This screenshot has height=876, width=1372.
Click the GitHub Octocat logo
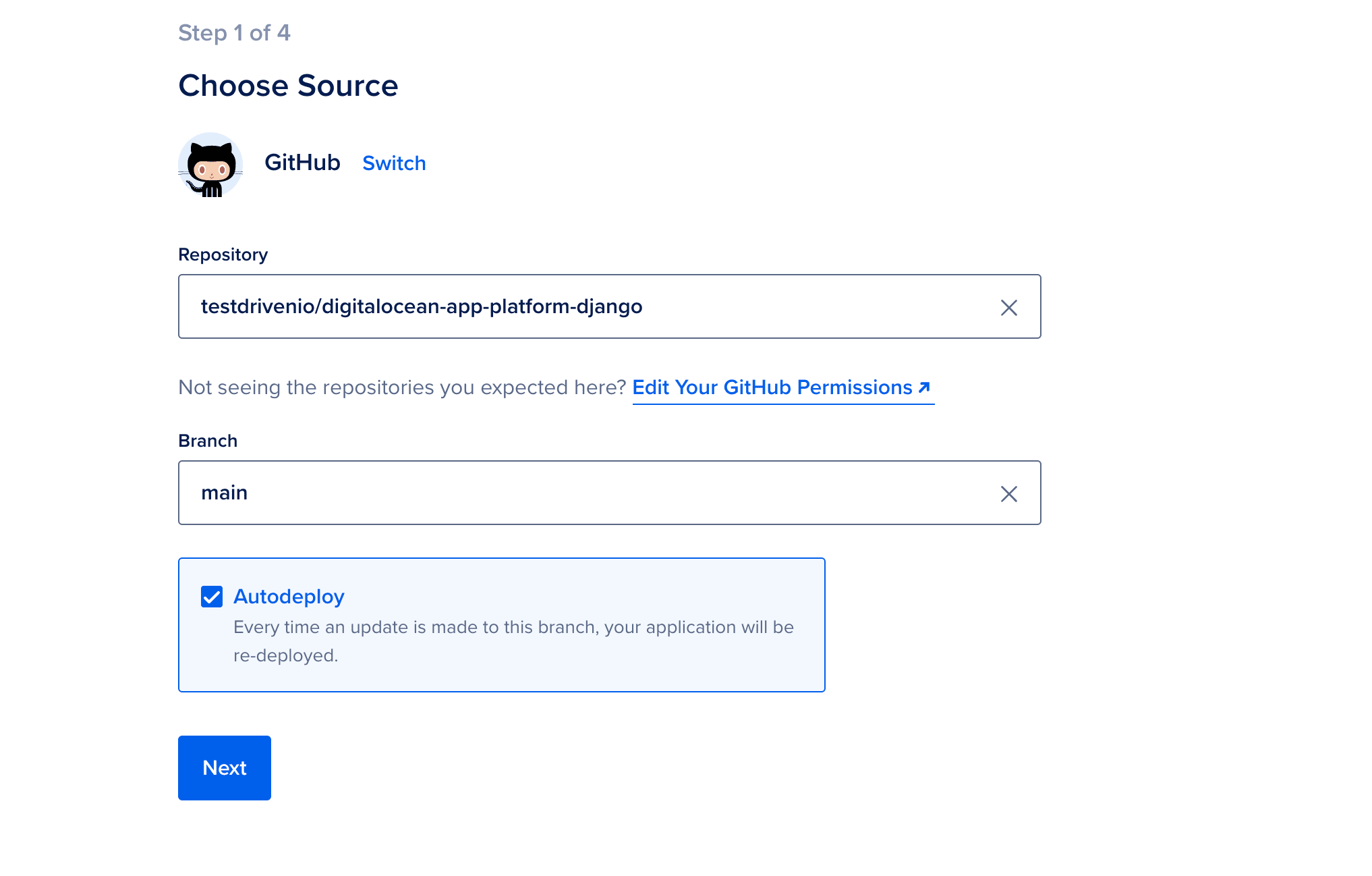[x=210, y=164]
